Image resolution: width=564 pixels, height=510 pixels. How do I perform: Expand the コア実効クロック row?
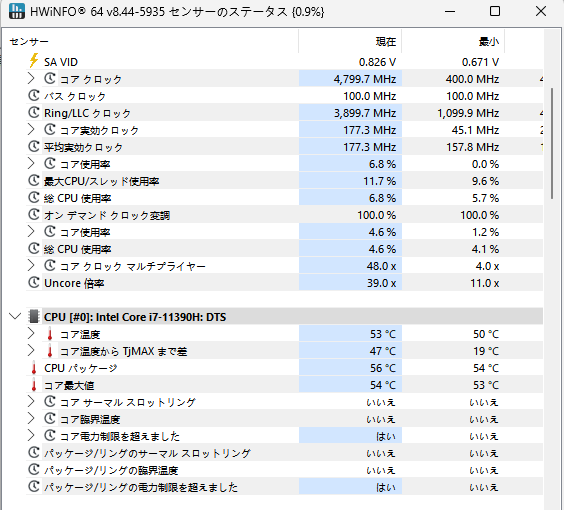click(x=31, y=129)
